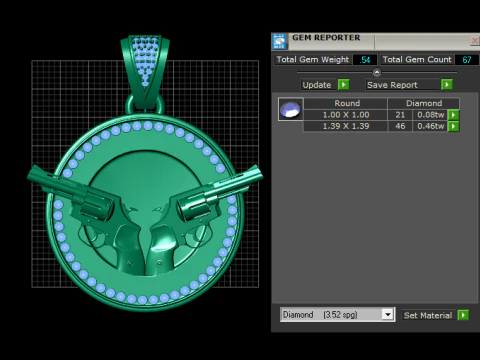Click the Total Gem Count label
Screen dimensions: 480x360
(417, 60)
